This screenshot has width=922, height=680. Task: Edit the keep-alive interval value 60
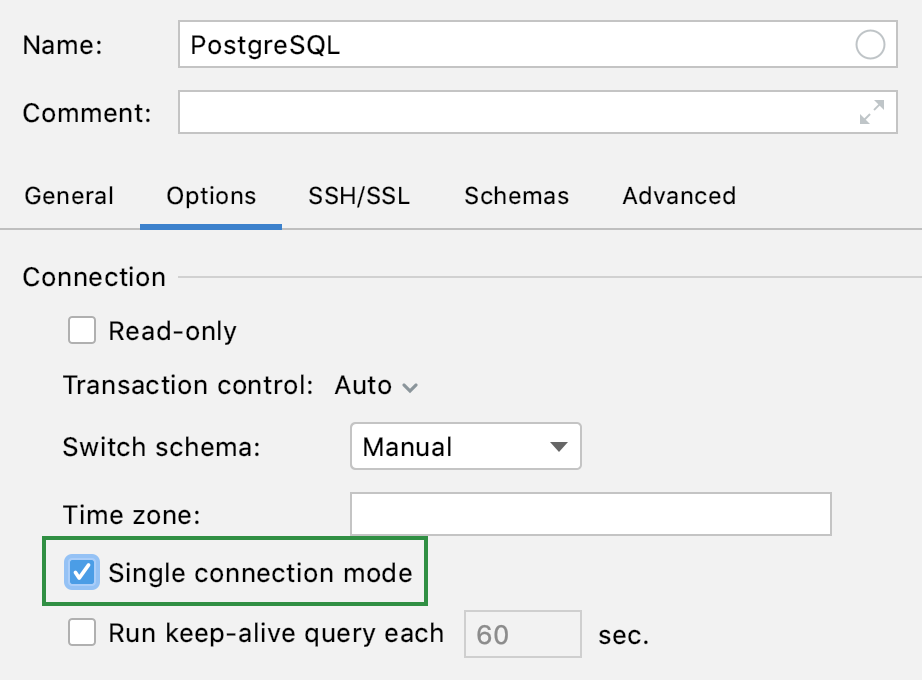[x=521, y=634]
